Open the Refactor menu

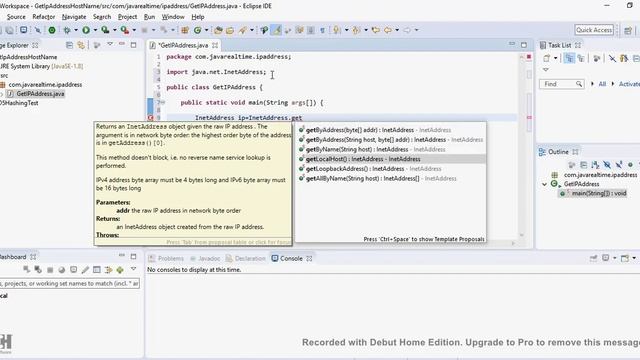coord(44,17)
